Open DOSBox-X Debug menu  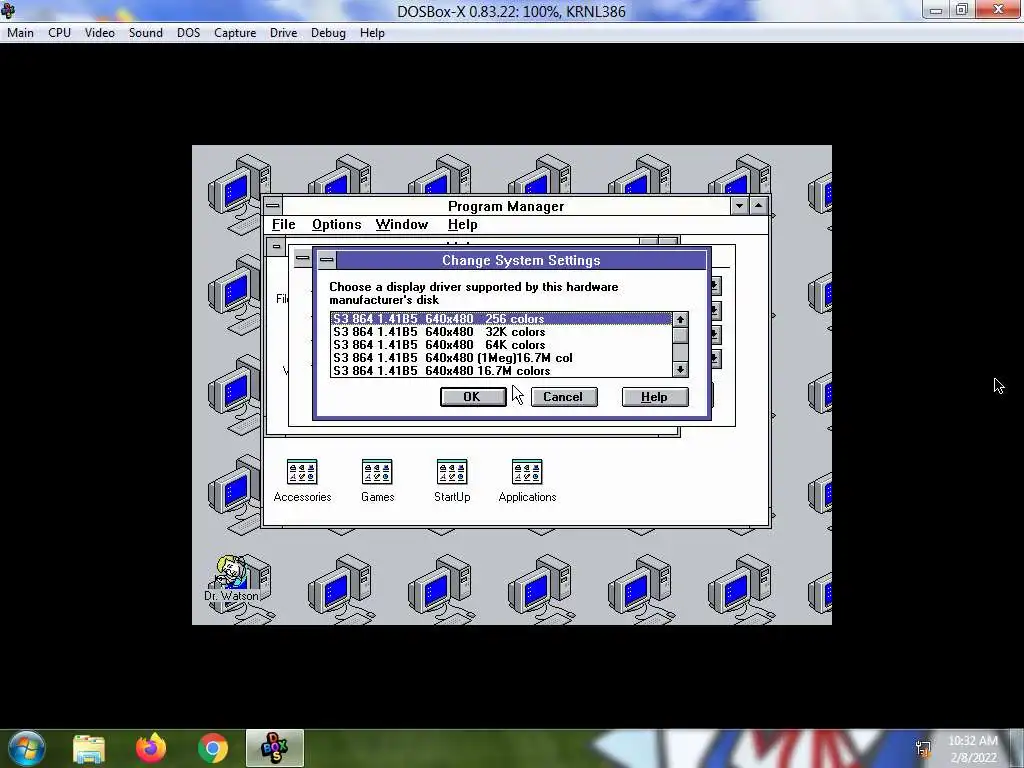328,33
